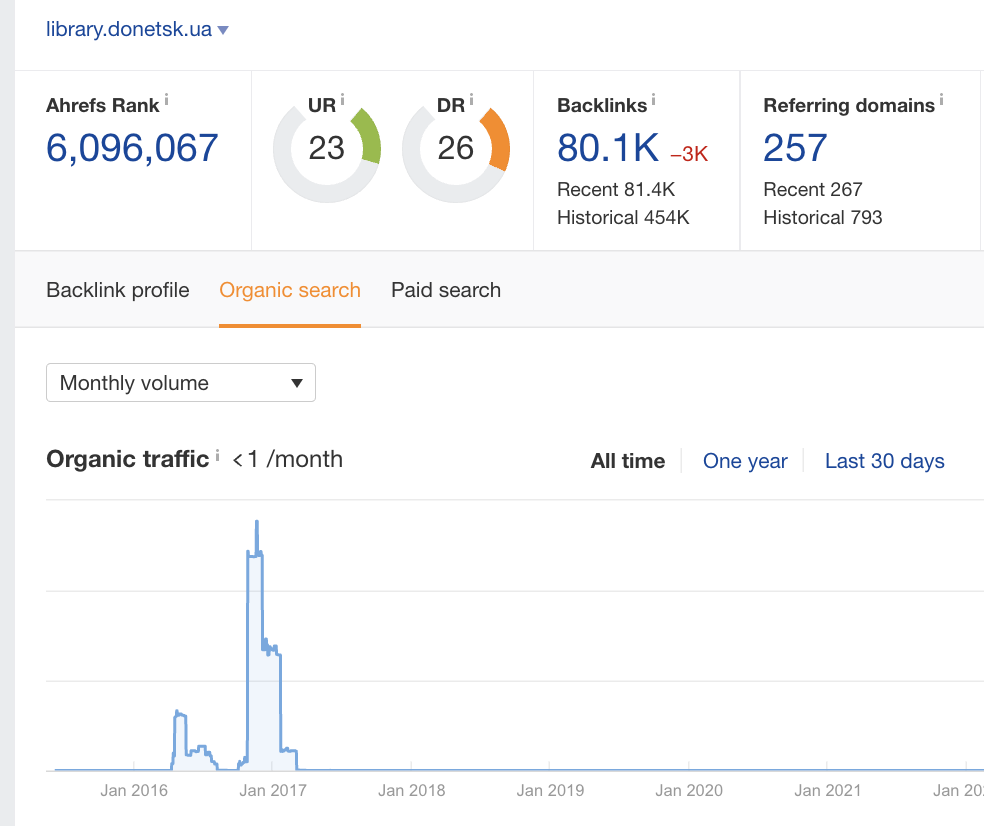The height and width of the screenshot is (826, 984).
Task: Click the DR info icon
Action: 471,99
